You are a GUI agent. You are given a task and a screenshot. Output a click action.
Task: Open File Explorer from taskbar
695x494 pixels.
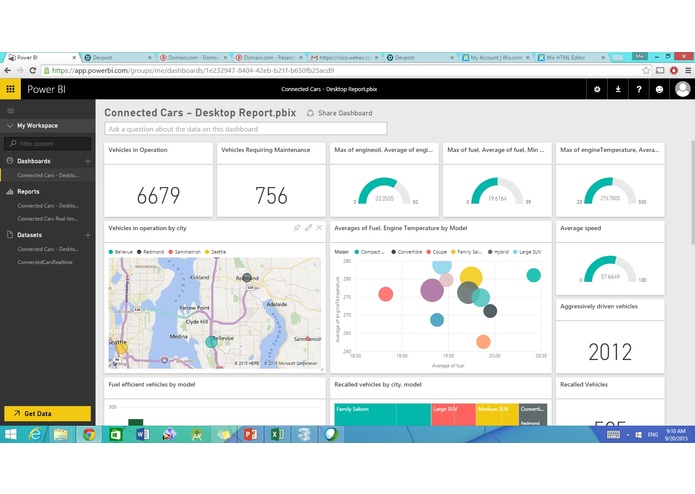[61, 435]
